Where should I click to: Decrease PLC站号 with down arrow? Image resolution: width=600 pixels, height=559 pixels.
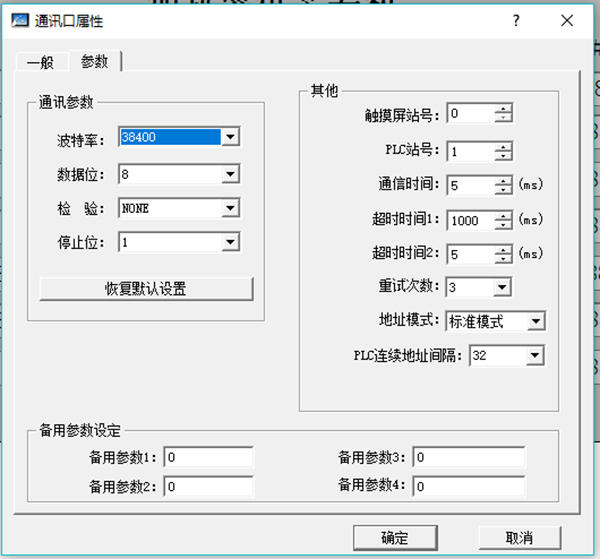(x=503, y=157)
